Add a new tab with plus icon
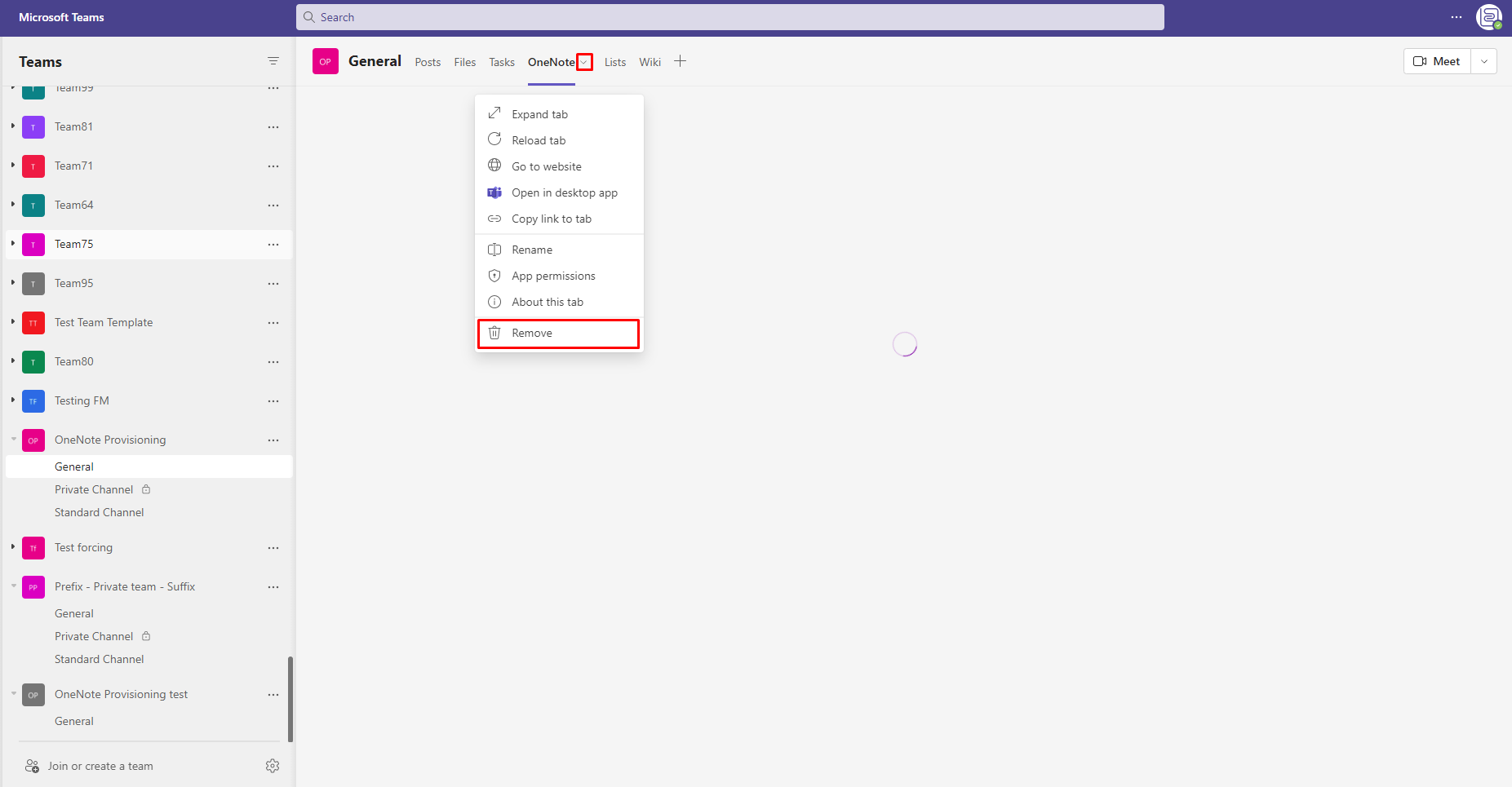The height and width of the screenshot is (787, 1512). click(680, 61)
